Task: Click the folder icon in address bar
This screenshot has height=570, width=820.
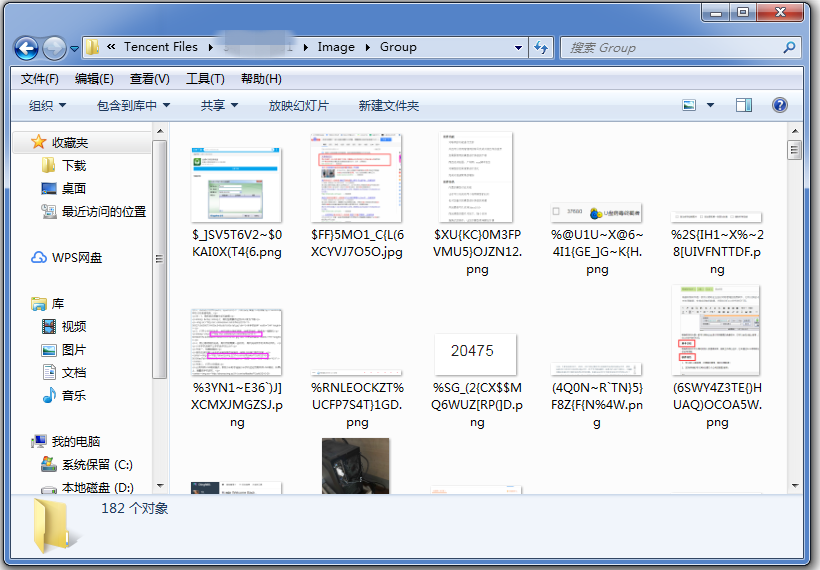Action: tap(92, 47)
